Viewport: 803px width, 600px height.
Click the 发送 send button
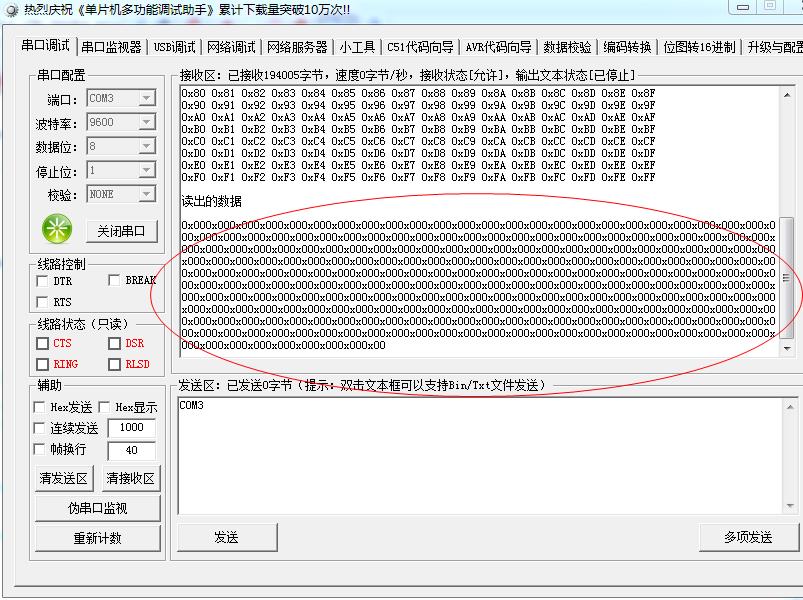coord(226,537)
